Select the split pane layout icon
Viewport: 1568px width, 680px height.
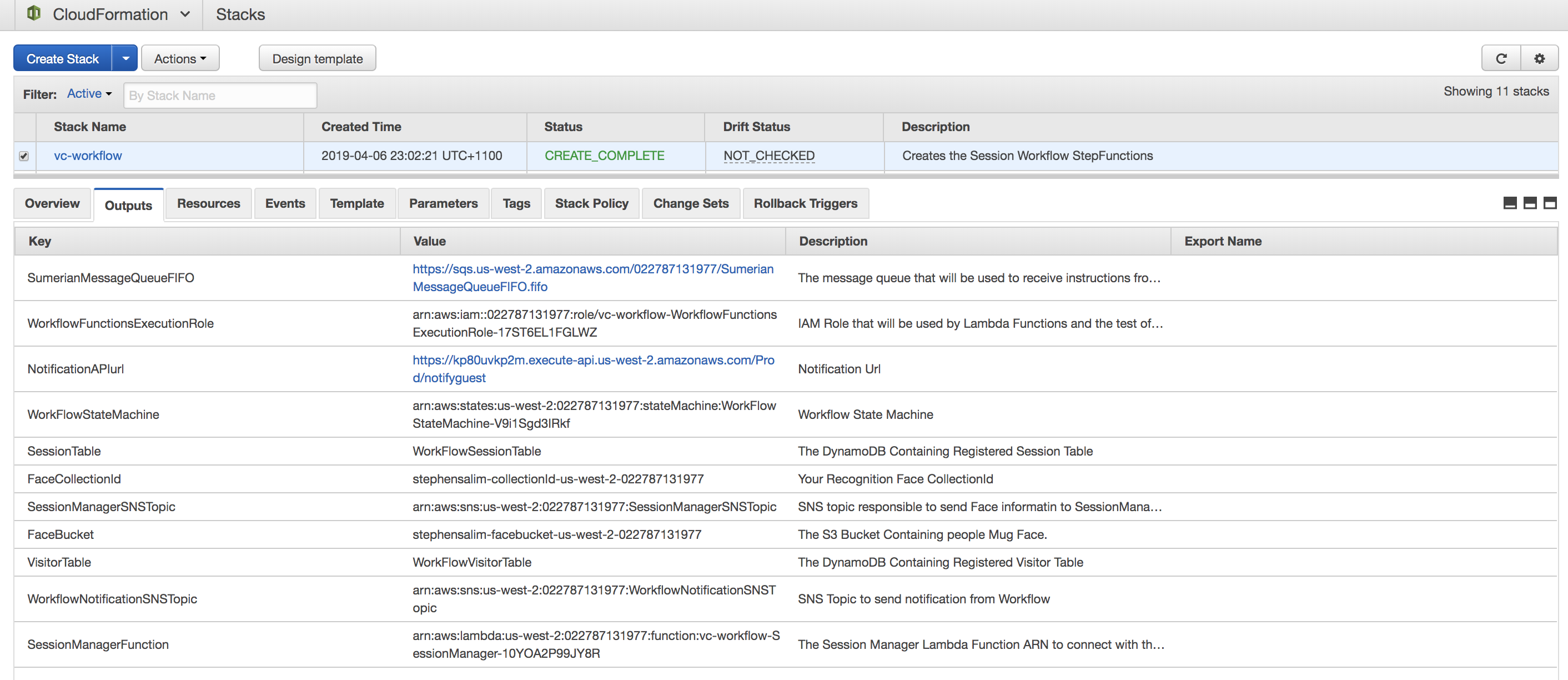(x=1530, y=203)
